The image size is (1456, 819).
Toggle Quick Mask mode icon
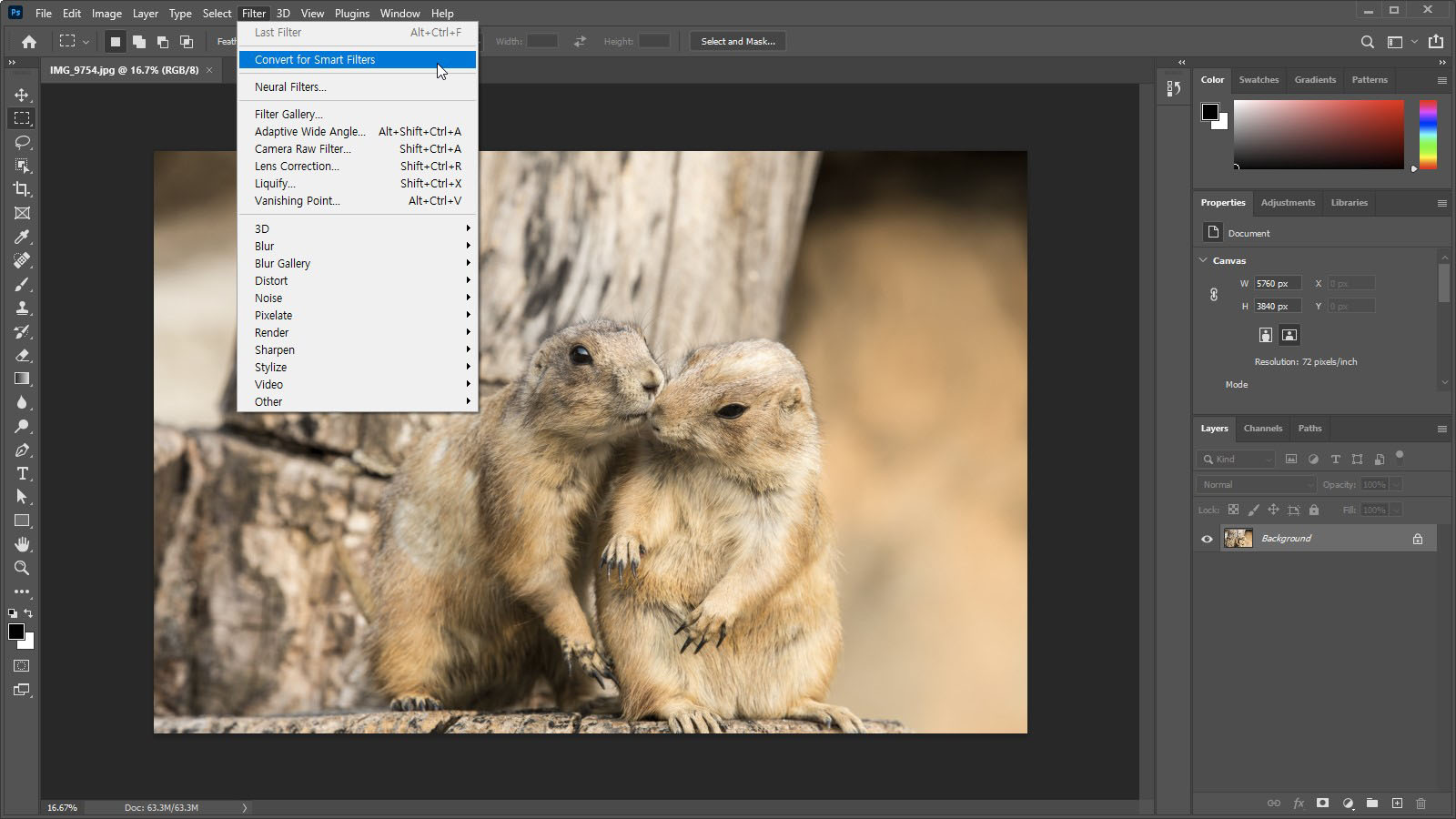click(22, 666)
